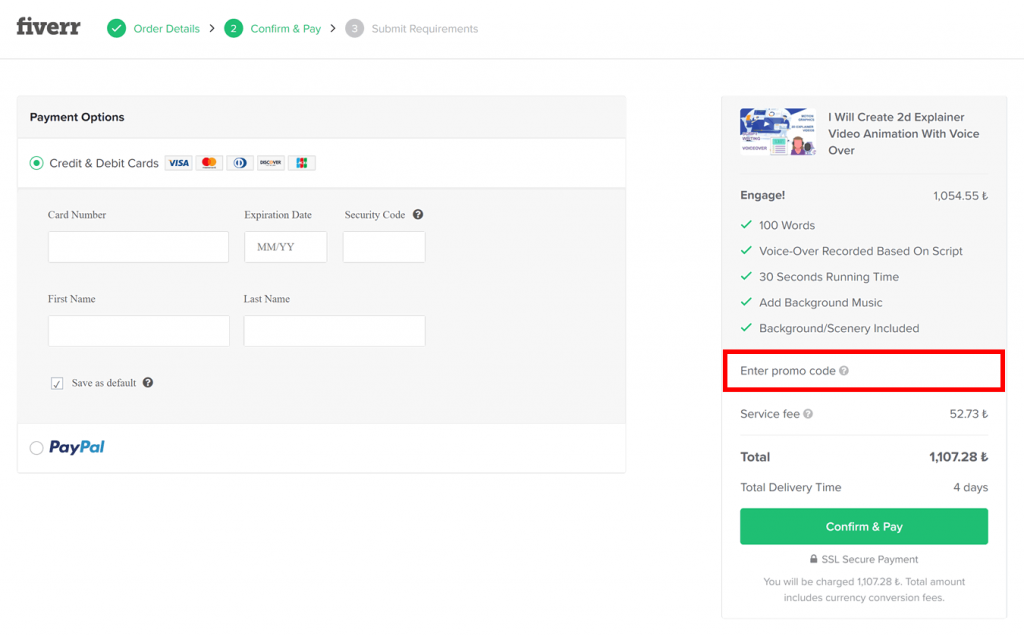
Task: Select the Diners Club card icon
Action: coord(239,162)
